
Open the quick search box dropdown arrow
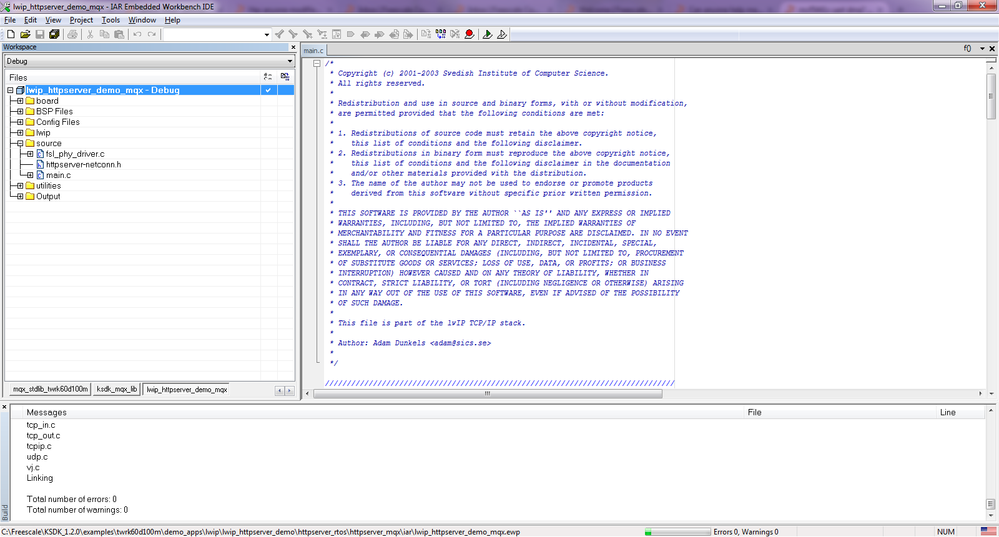pyautogui.click(x=267, y=34)
